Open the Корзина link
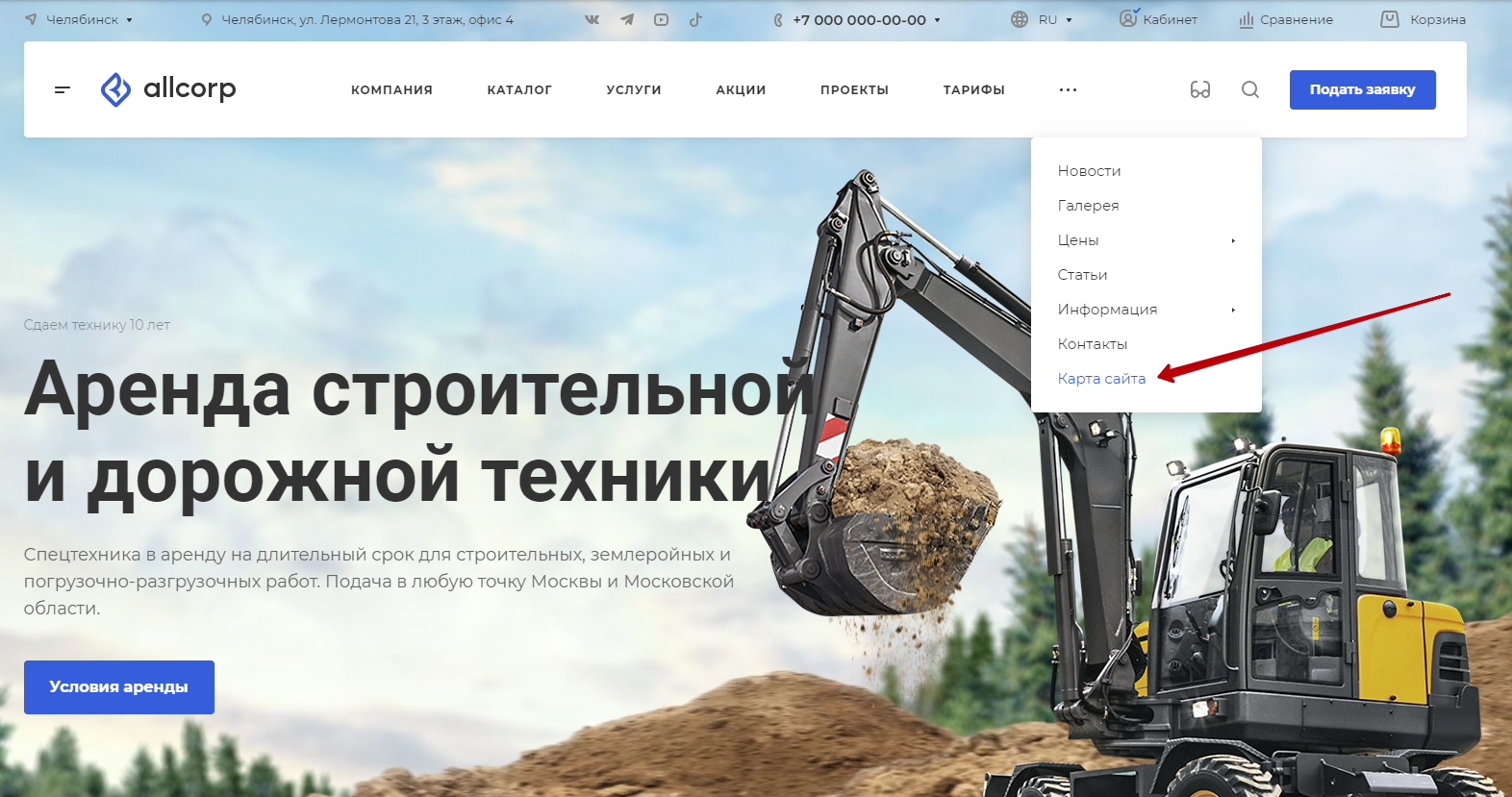The width and height of the screenshot is (1512, 797). pyautogui.click(x=1438, y=19)
